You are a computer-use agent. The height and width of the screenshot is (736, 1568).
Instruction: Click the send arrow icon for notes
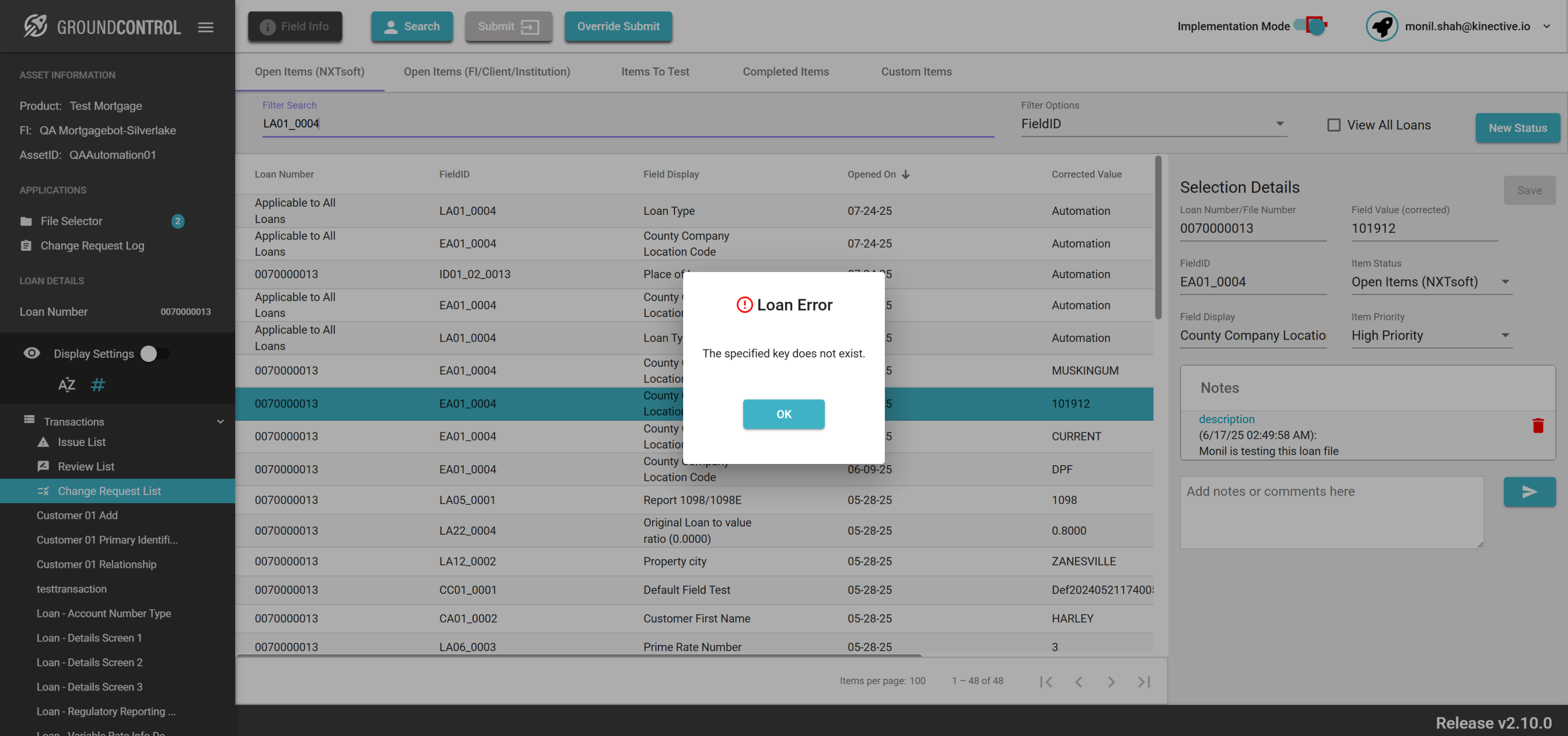pos(1529,491)
